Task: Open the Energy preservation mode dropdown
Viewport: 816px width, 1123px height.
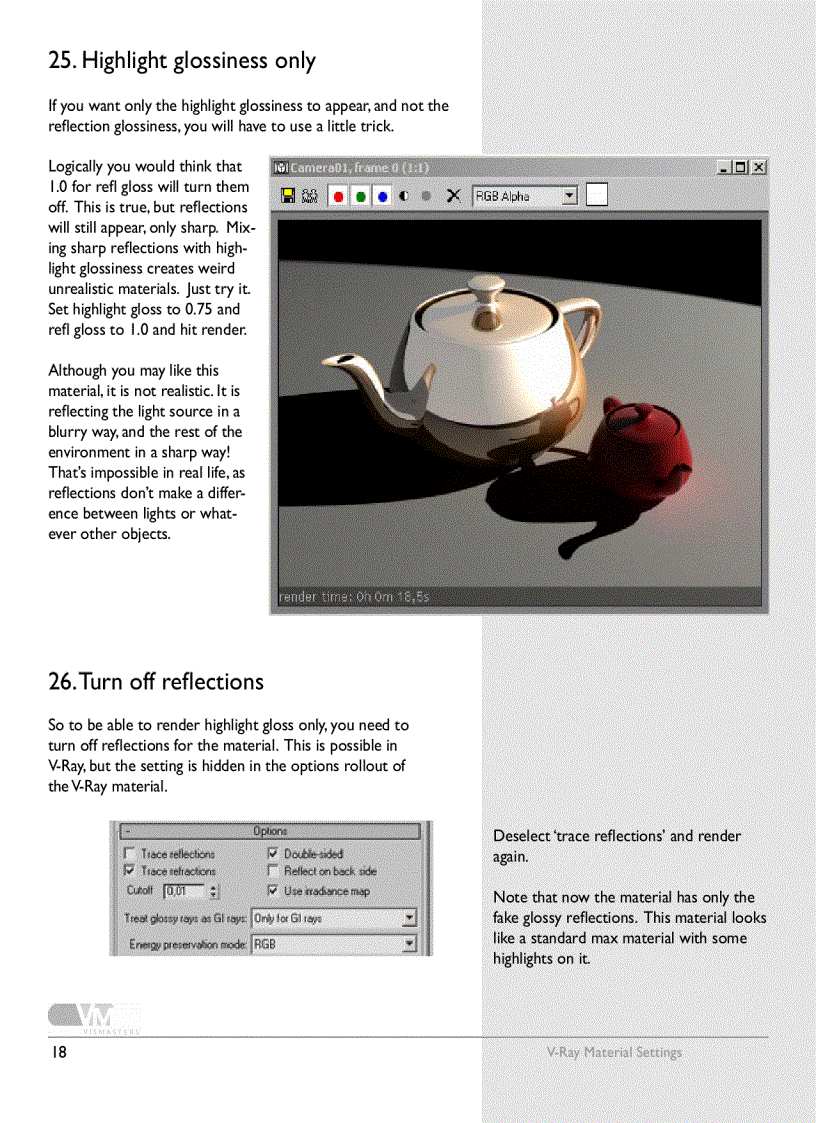Action: [x=409, y=941]
